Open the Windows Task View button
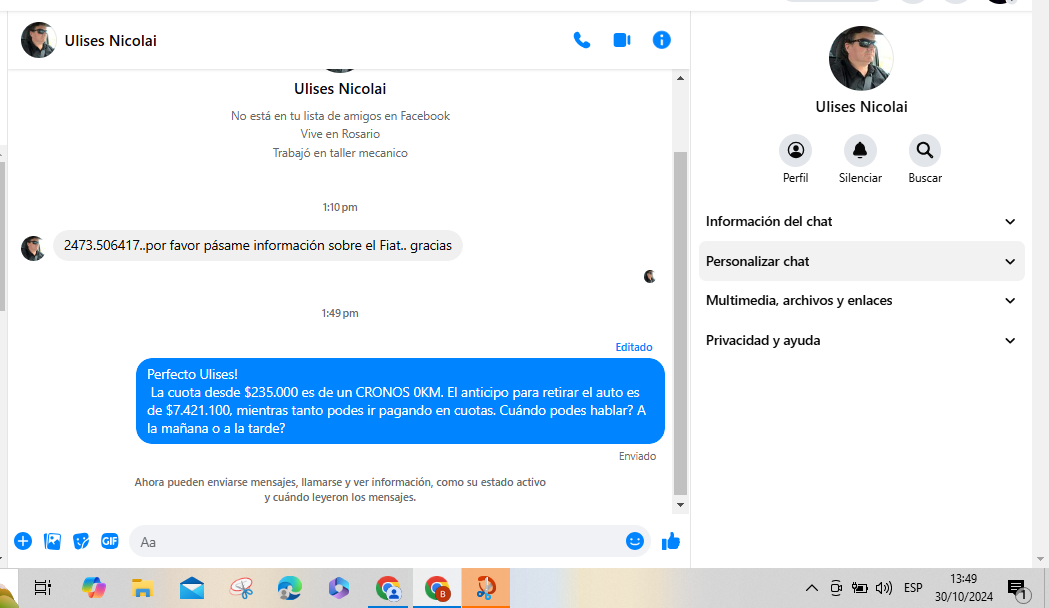Image resolution: width=1049 pixels, height=608 pixels. [x=42, y=588]
